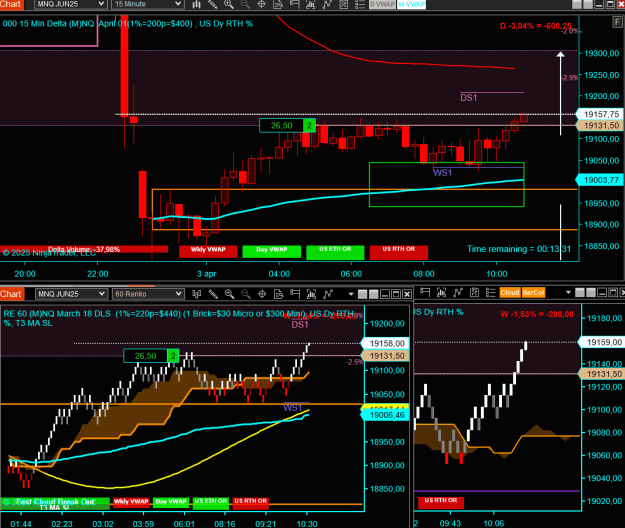Screen dimensions: 625x528
Task: Click Fast Cloud Break Out button
Action: 55,501
